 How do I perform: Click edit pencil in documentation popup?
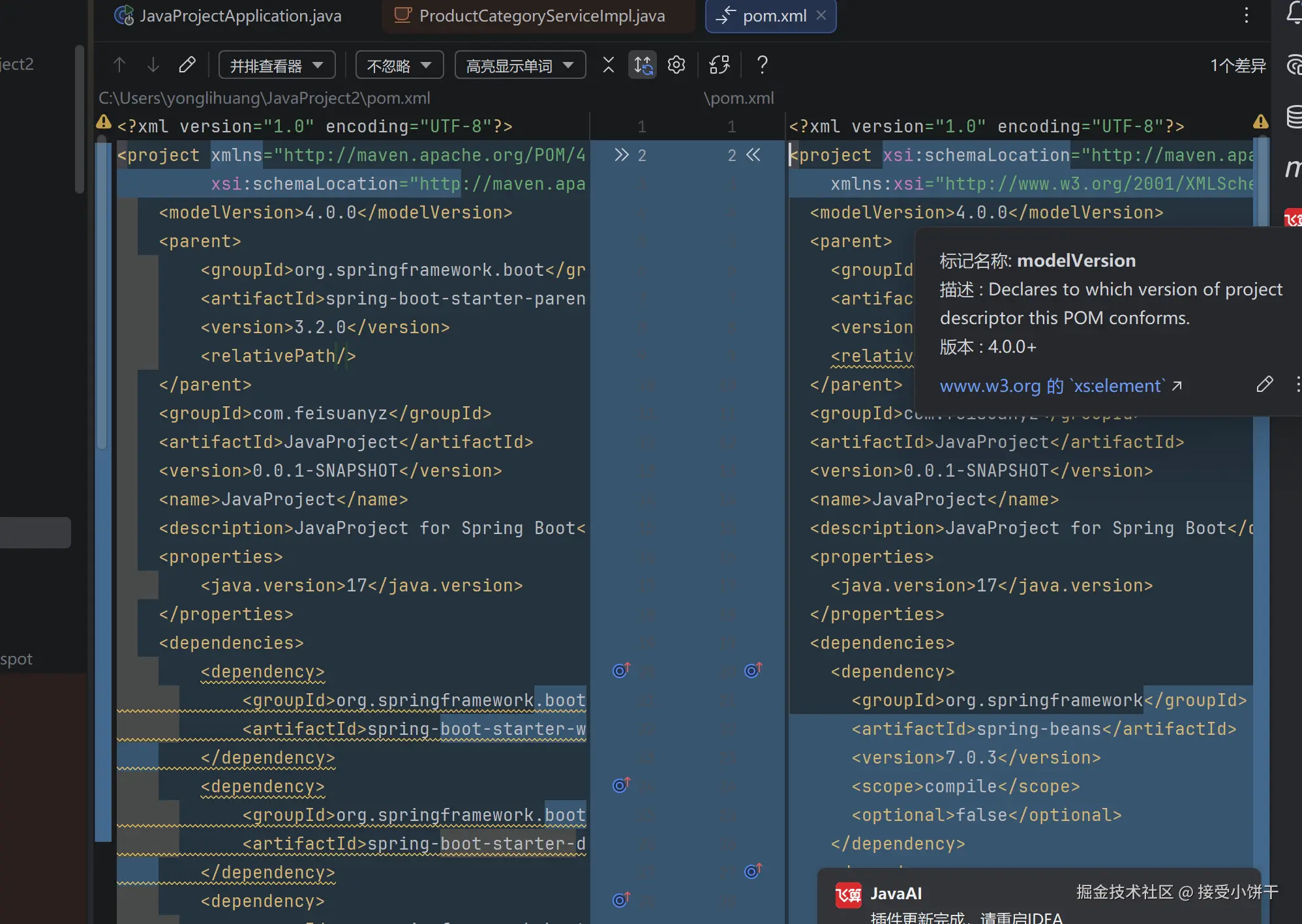(x=1264, y=385)
